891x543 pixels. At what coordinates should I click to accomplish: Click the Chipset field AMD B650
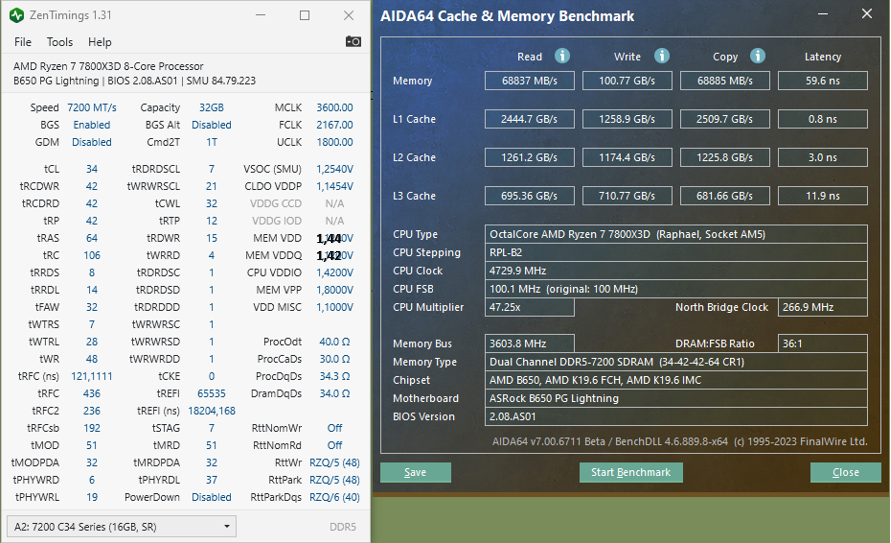tap(676, 380)
